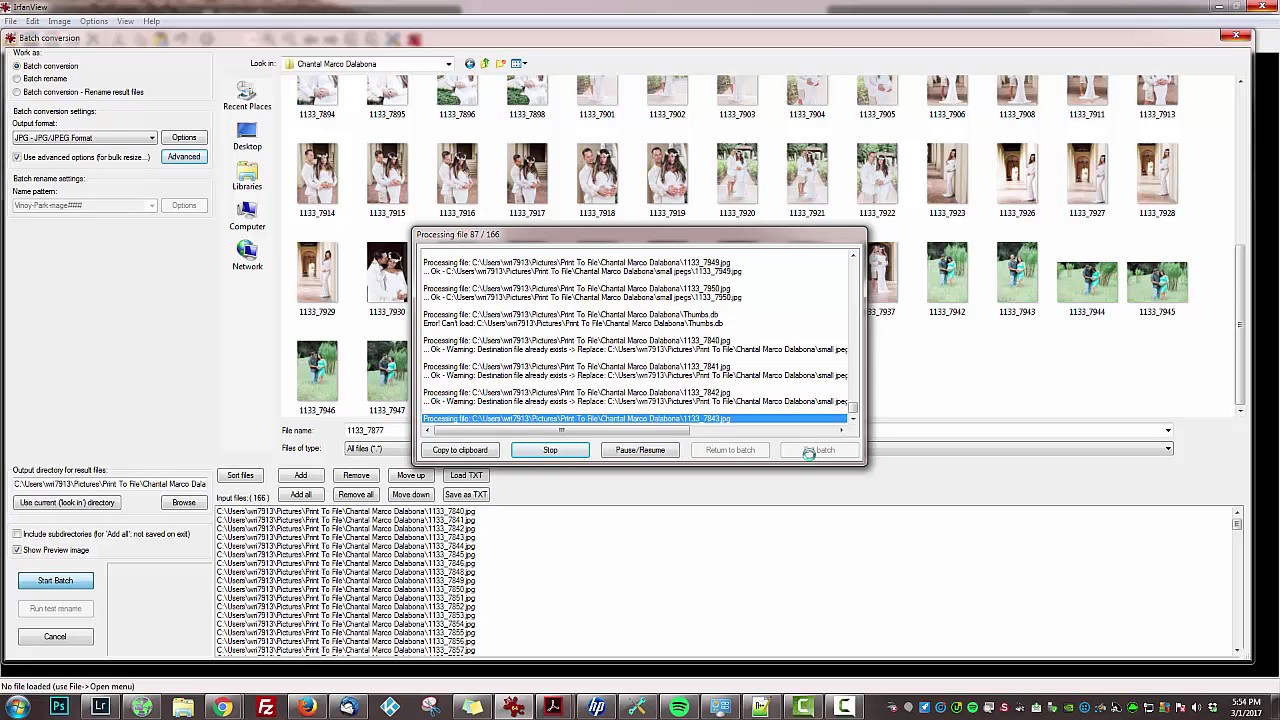The height and width of the screenshot is (720, 1280).
Task: Open the Image menu
Action: [59, 21]
